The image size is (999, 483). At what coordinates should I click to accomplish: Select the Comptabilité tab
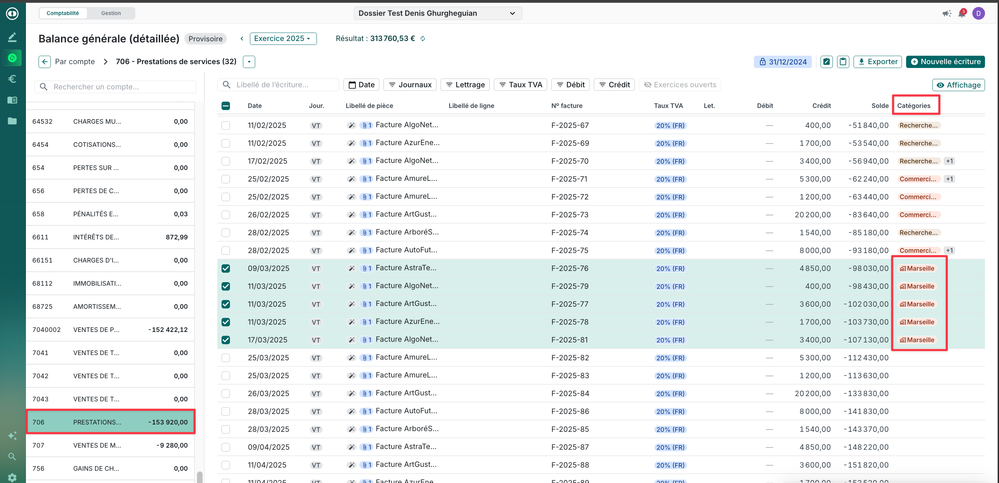coord(63,13)
